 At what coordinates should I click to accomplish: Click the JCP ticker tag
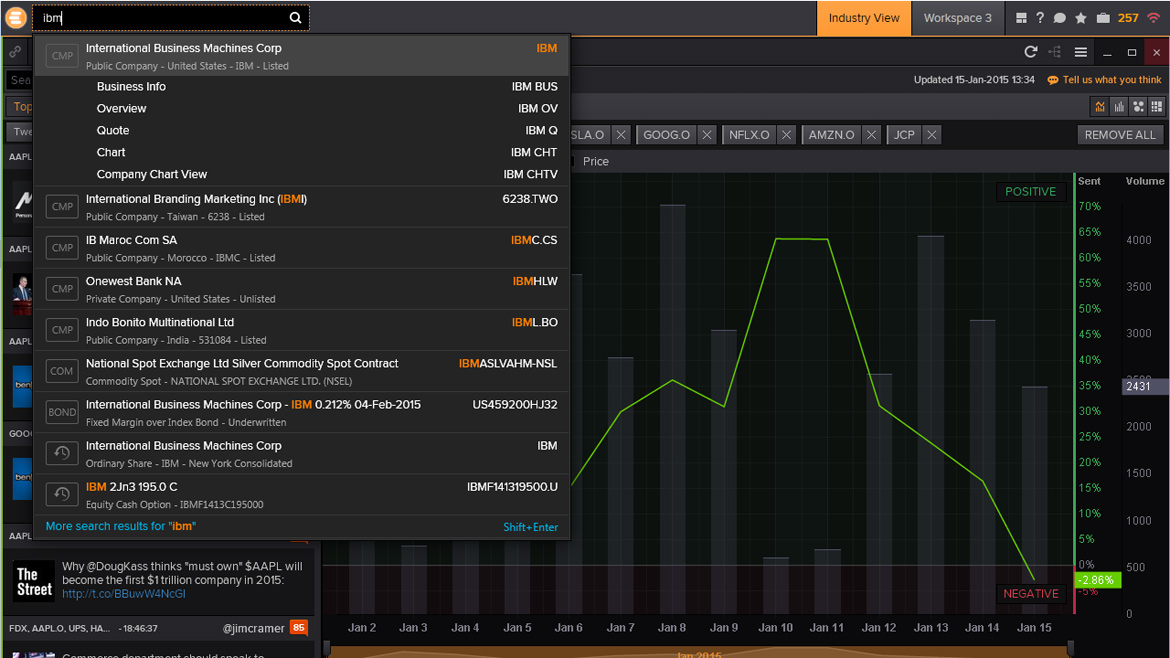coord(904,135)
